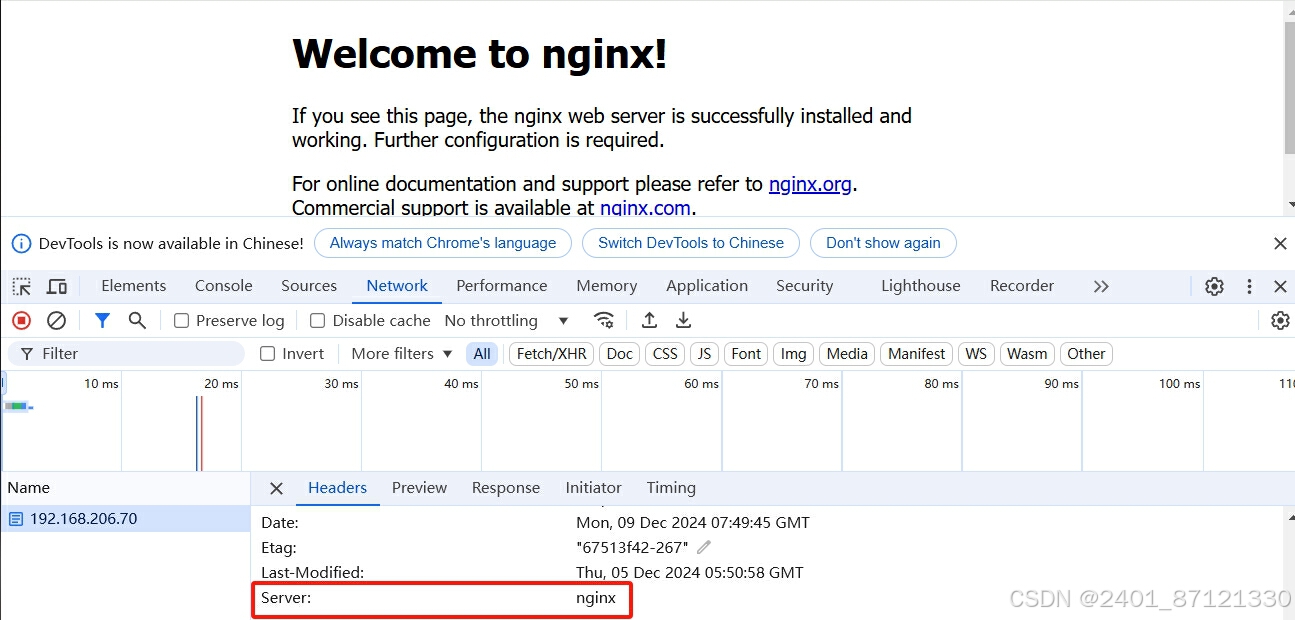Open the Recorder tab

tap(1022, 286)
